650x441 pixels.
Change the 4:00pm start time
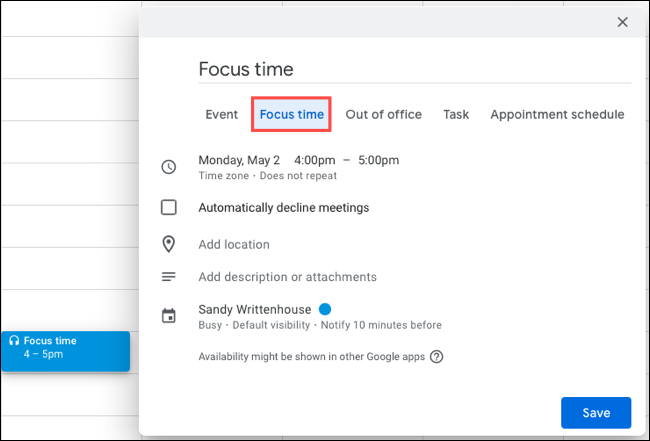pyautogui.click(x=314, y=160)
